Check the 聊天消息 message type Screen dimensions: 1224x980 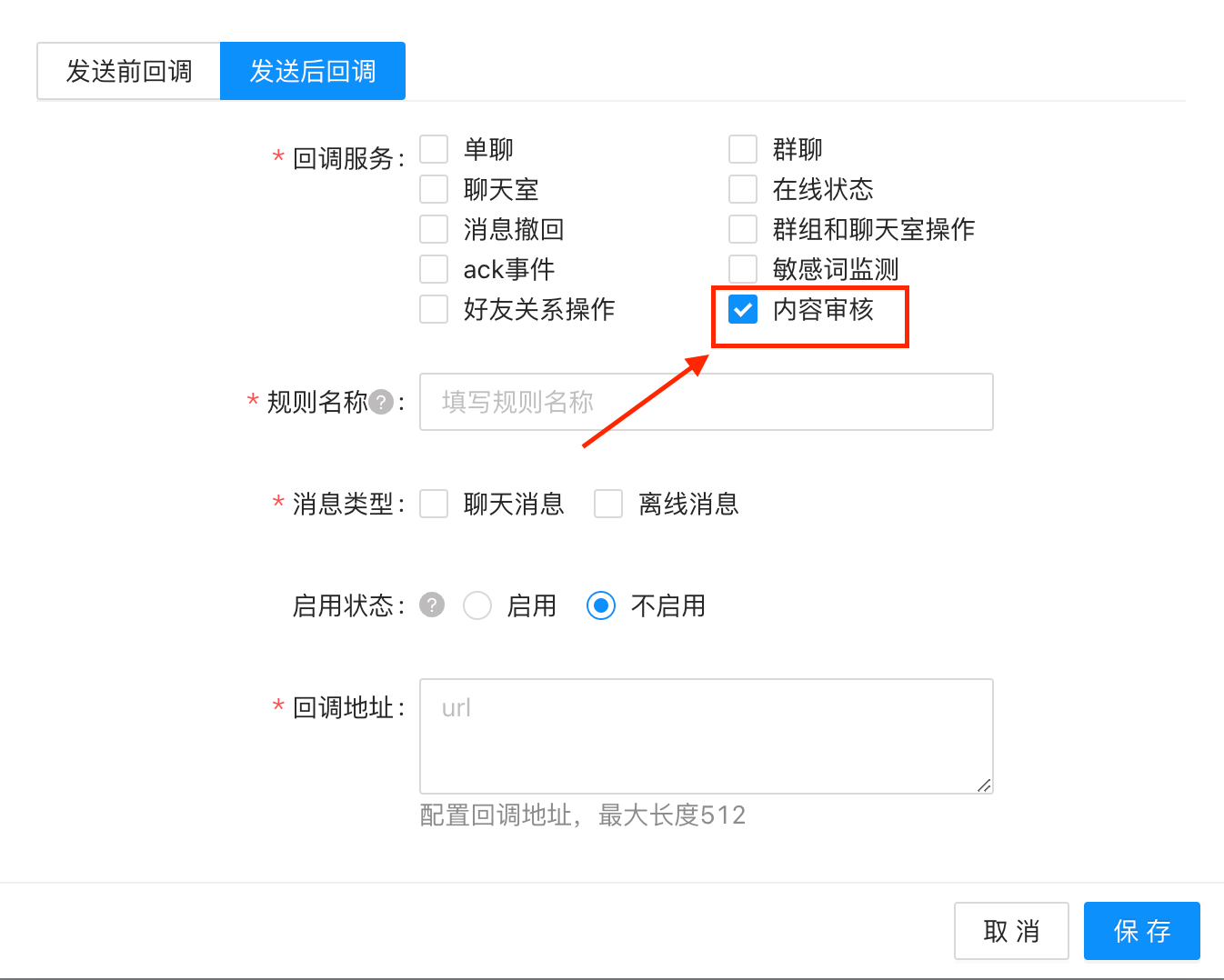[434, 504]
